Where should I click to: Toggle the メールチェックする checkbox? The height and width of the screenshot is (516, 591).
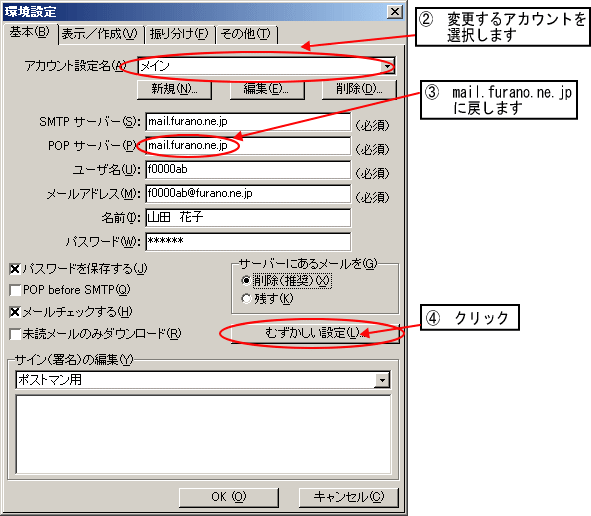point(15,312)
